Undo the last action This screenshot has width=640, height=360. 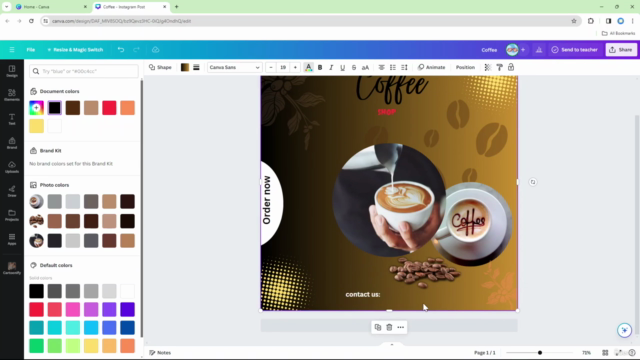pos(121,50)
